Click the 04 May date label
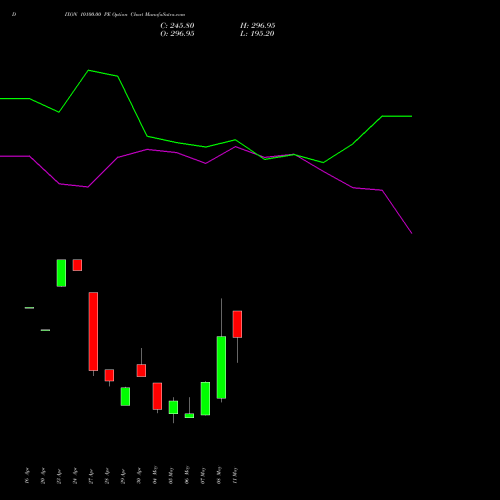Image resolution: width=500 pixels, height=500 pixels. (x=155, y=475)
